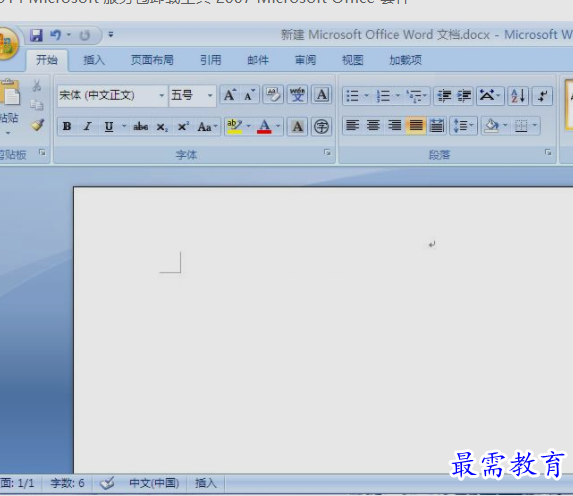Switch to the 插入 ribbon tab
This screenshot has width=573, height=496.
(94, 60)
